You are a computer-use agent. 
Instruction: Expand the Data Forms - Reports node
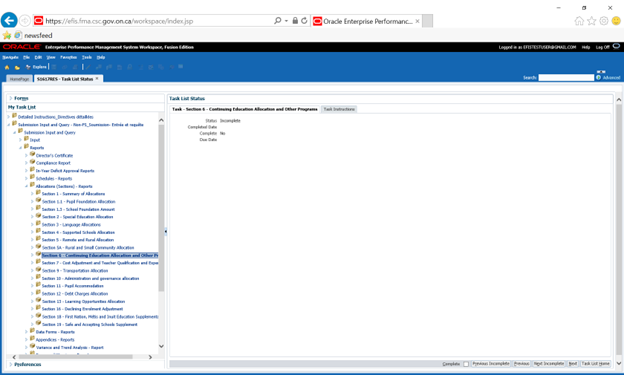tap(26, 332)
